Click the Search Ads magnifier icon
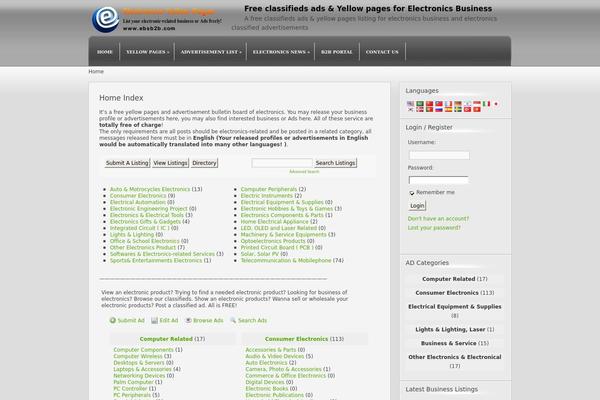Screen dimensions: 600x400 click(x=233, y=320)
